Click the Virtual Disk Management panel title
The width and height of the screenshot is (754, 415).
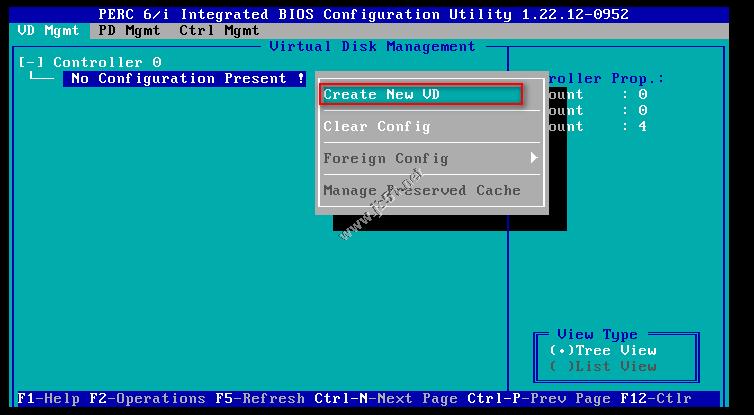point(372,46)
